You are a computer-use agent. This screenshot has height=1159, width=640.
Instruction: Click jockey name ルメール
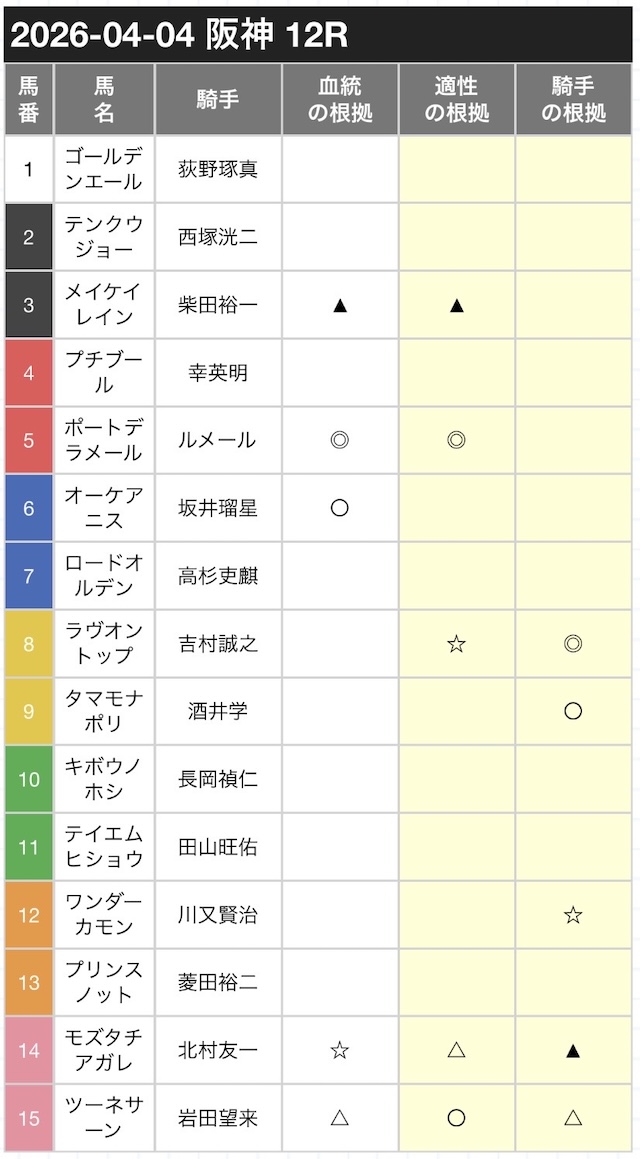point(218,440)
